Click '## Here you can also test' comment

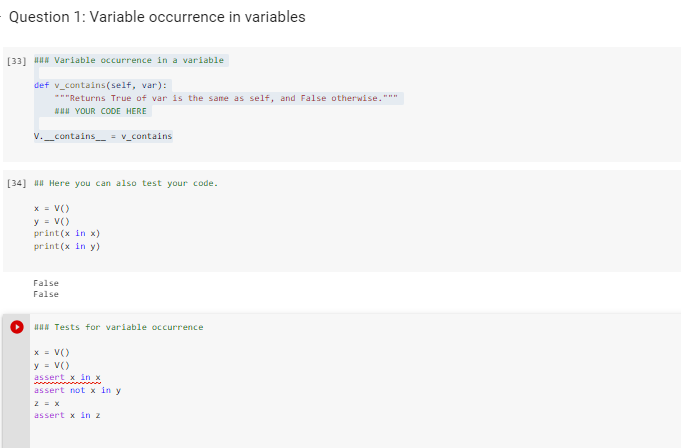[x=126, y=183]
